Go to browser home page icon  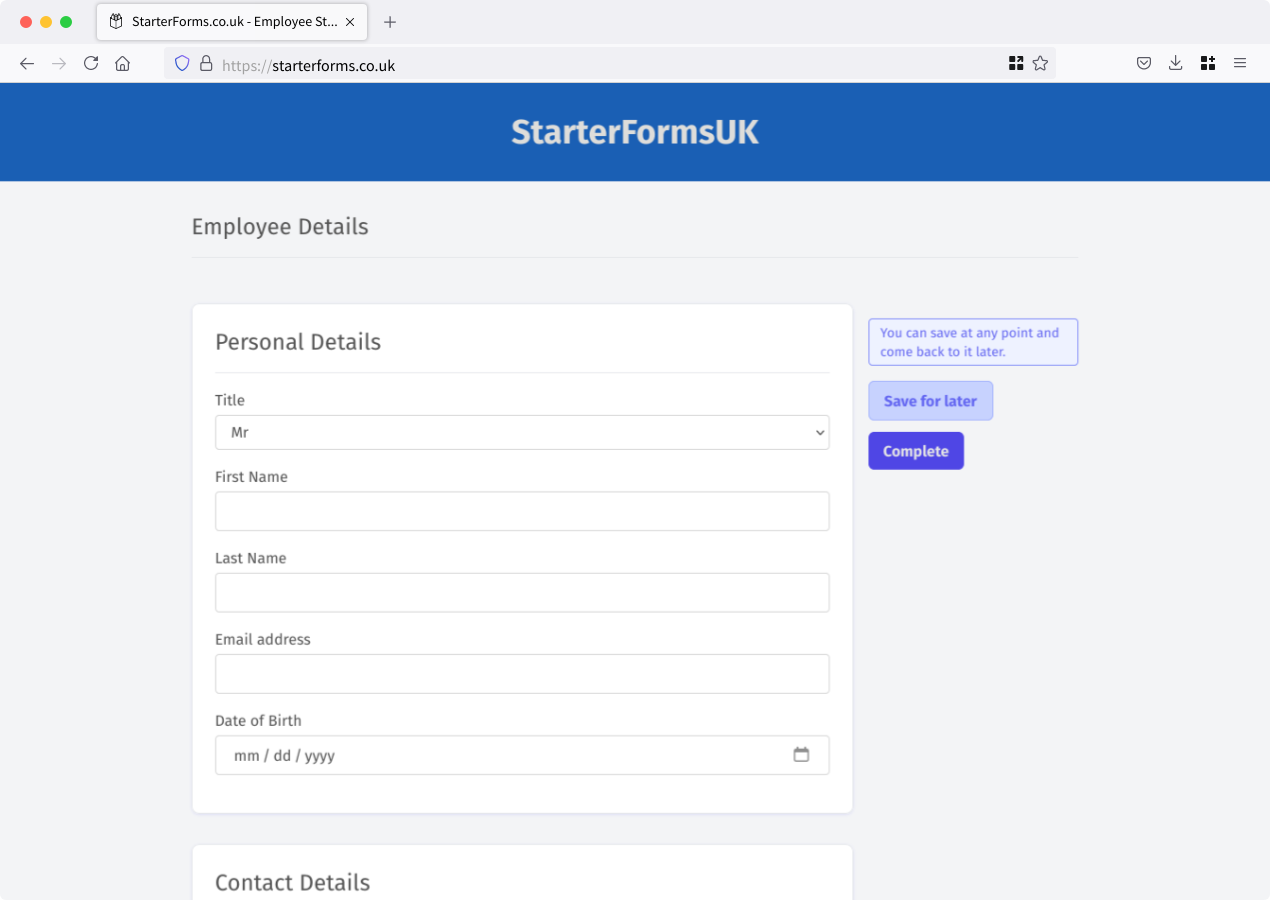point(122,64)
